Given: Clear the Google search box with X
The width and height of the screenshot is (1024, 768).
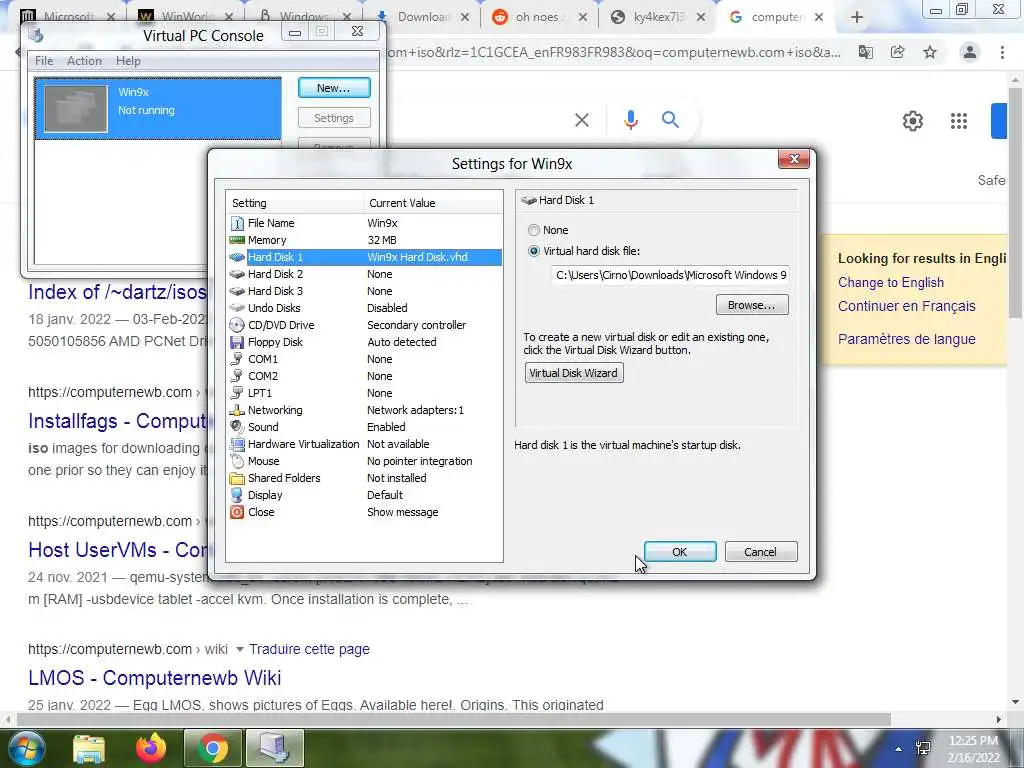Looking at the screenshot, I should tap(582, 120).
